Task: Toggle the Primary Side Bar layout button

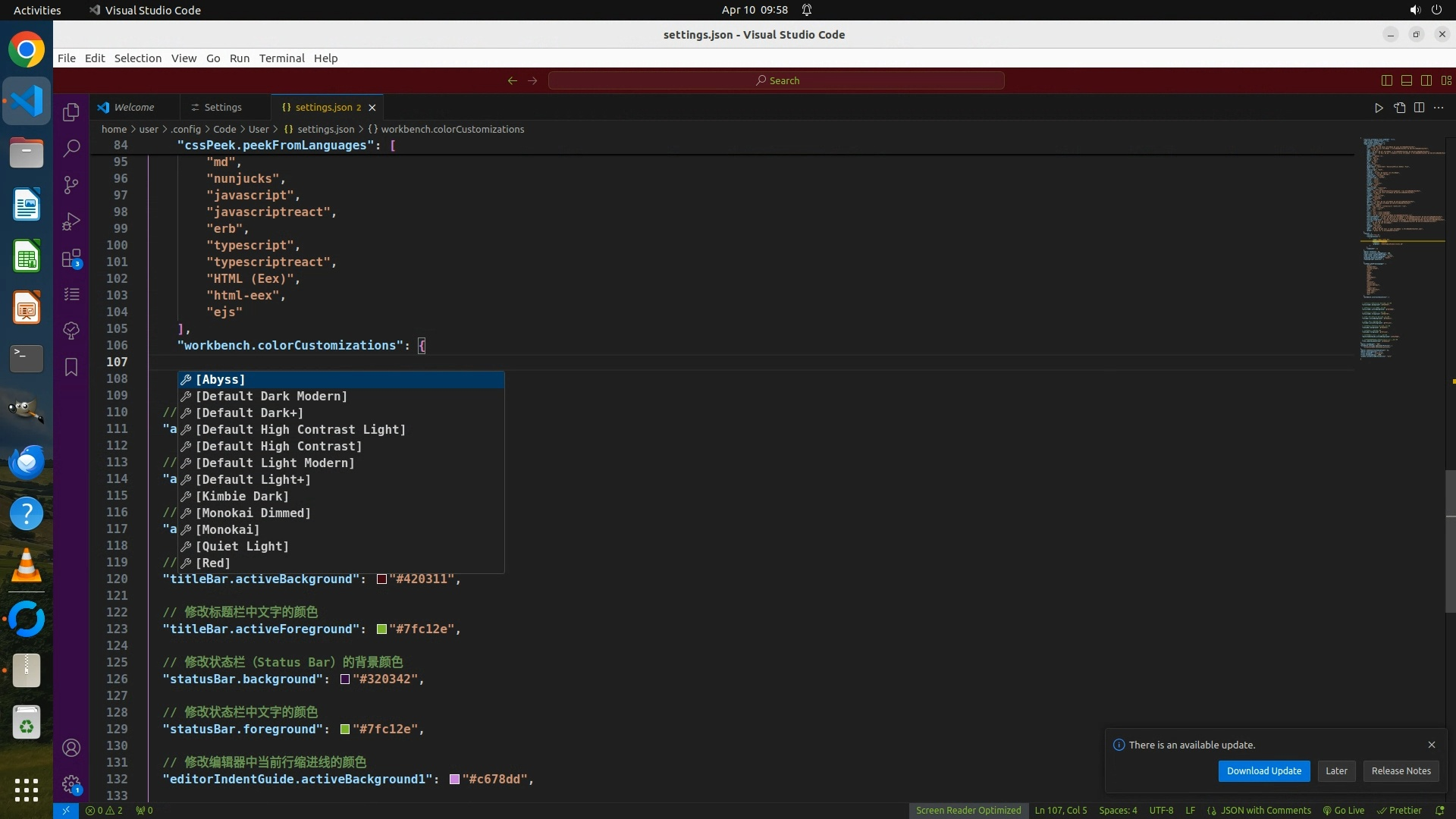Action: (x=1386, y=80)
